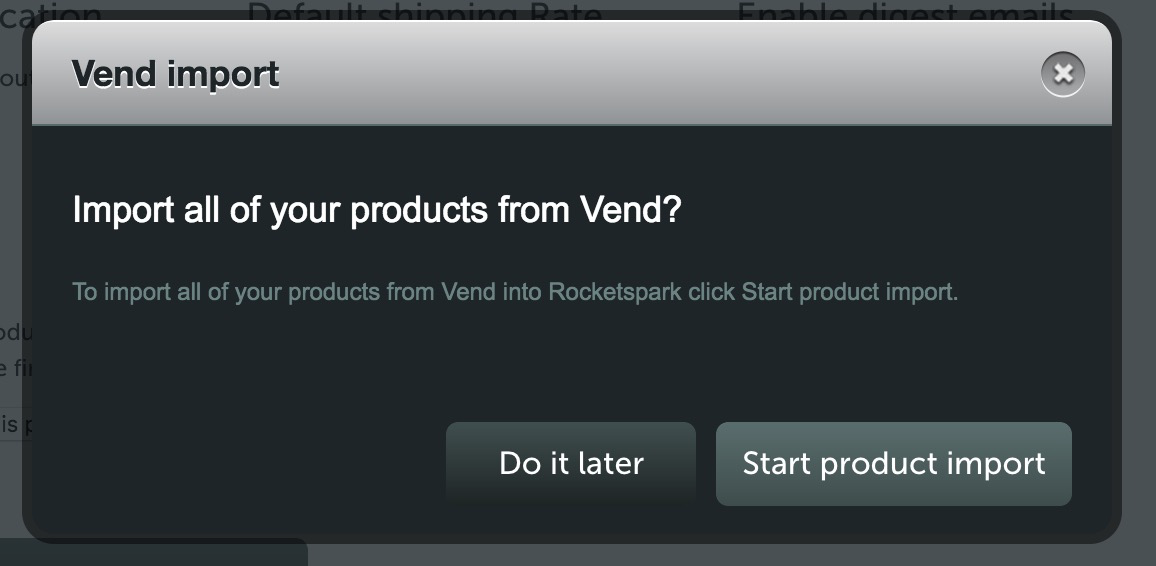The height and width of the screenshot is (566, 1156).
Task: Close the Vend import dialog
Action: point(1062,74)
